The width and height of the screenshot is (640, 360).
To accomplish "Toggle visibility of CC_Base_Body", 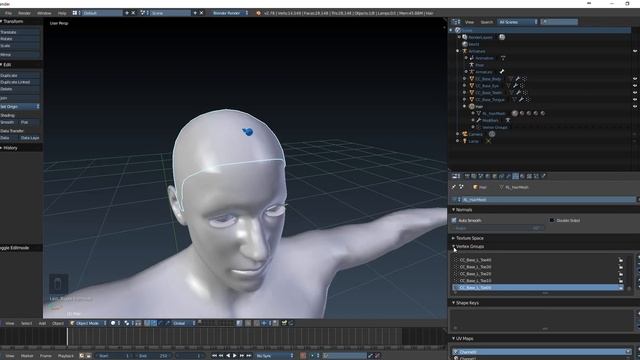I will click(635, 79).
